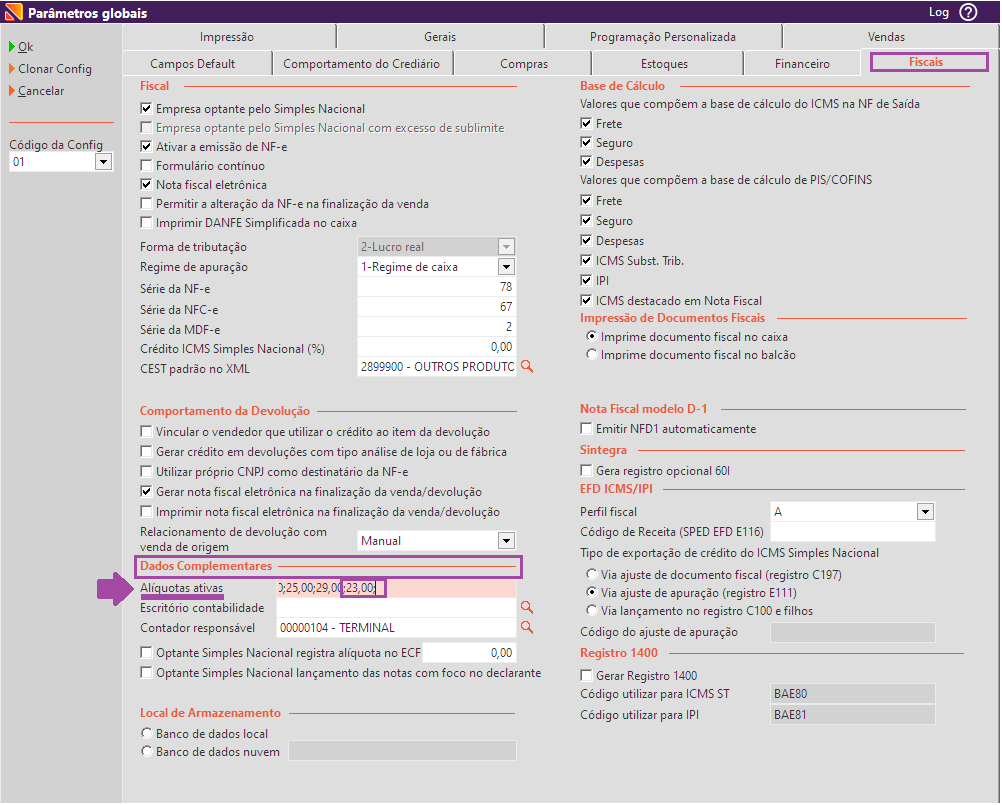1002x805 pixels.
Task: Toggle Gerar nota fiscal eletrônica na finalização
Action: pyautogui.click(x=146, y=491)
